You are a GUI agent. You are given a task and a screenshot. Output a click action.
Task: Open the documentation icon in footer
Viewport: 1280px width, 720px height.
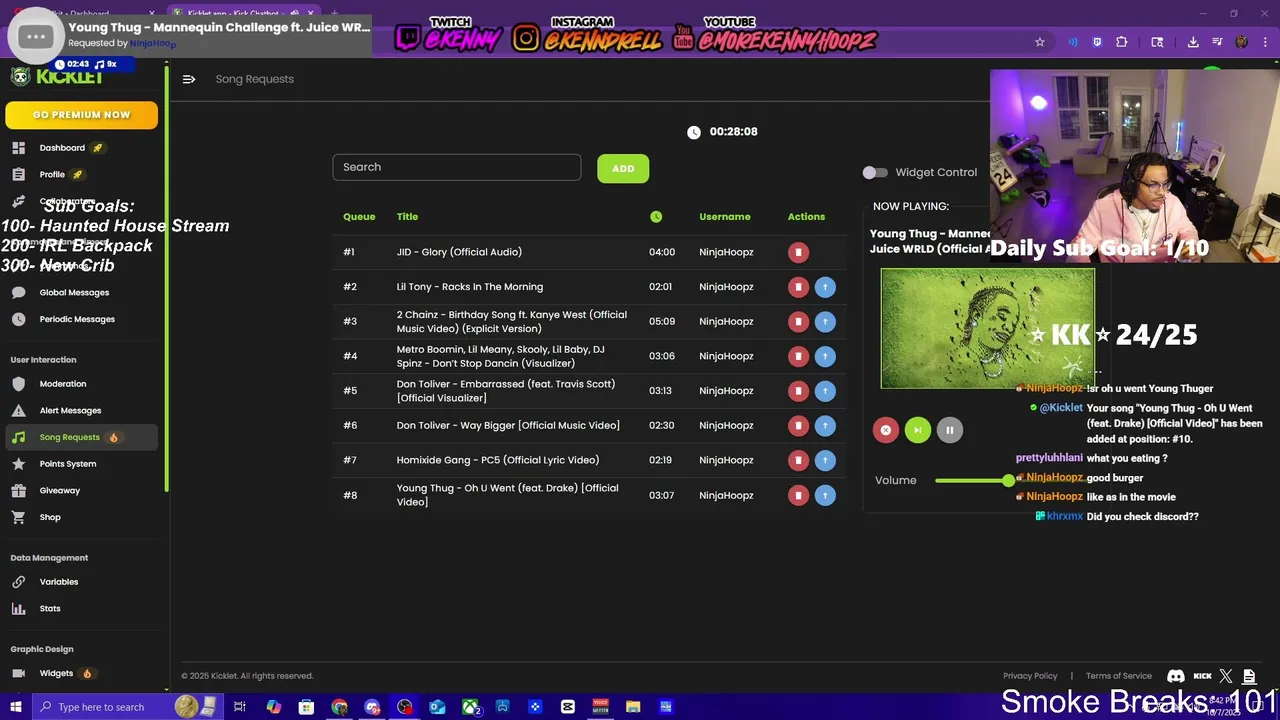point(1249,676)
